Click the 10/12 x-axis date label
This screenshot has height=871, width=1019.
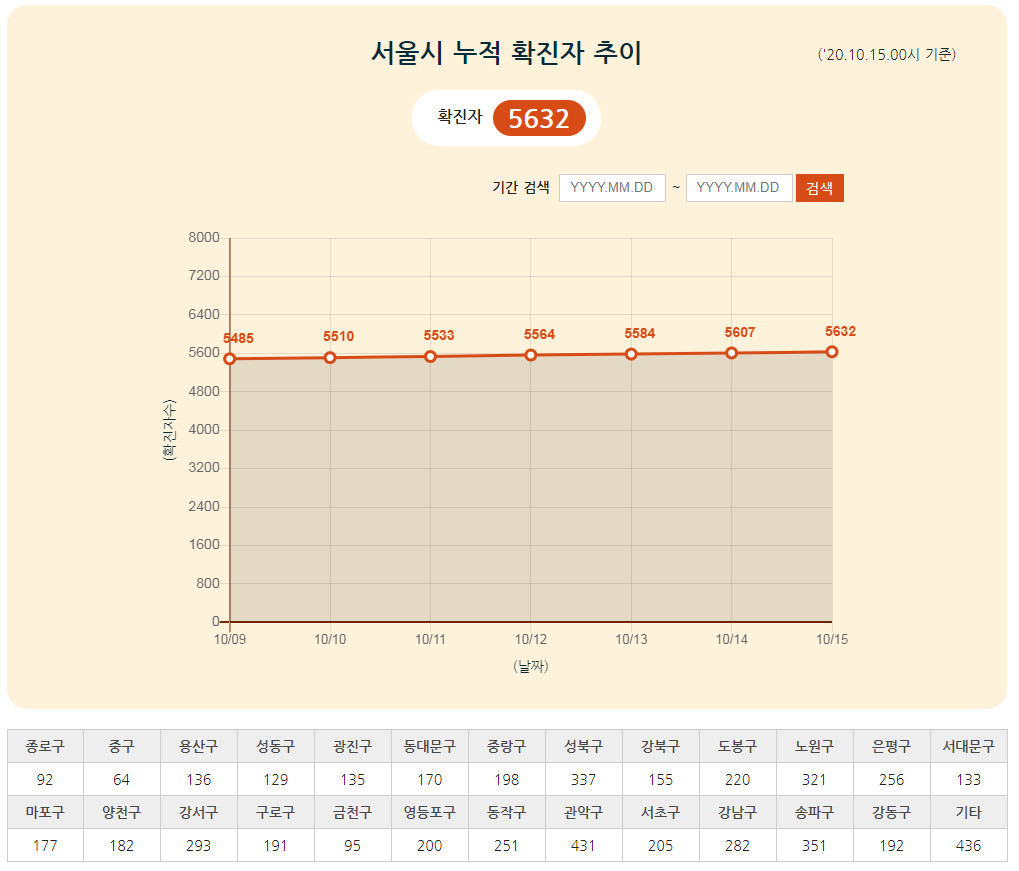[531, 640]
